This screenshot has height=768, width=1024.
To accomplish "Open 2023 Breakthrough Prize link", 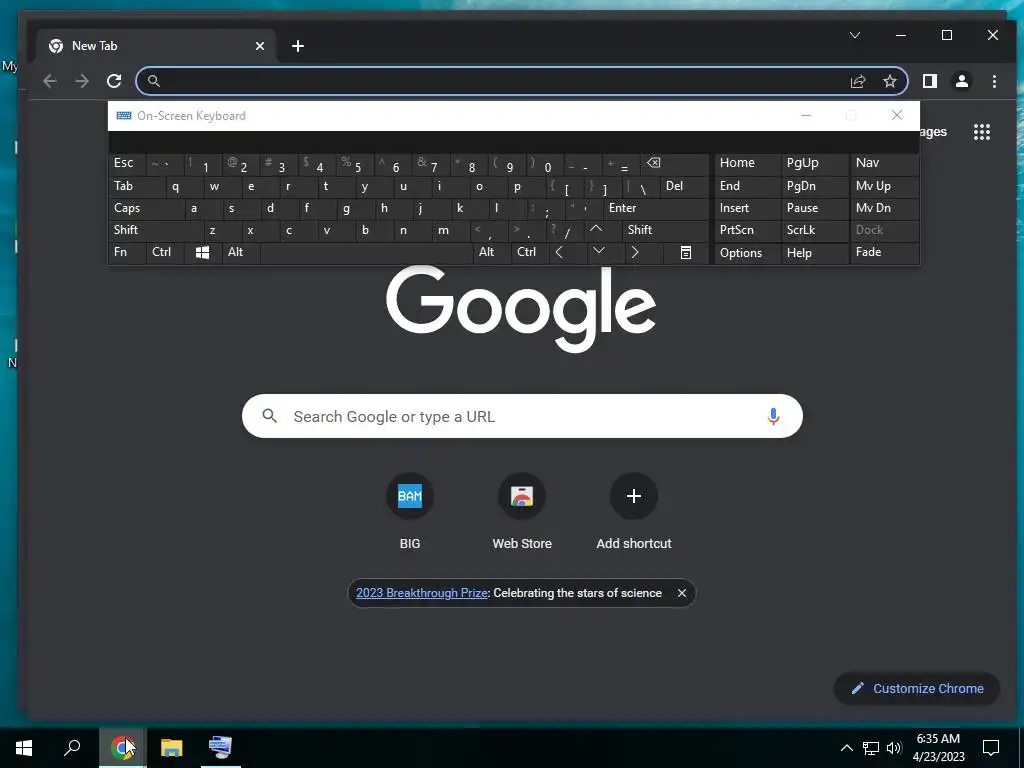I will [x=421, y=593].
